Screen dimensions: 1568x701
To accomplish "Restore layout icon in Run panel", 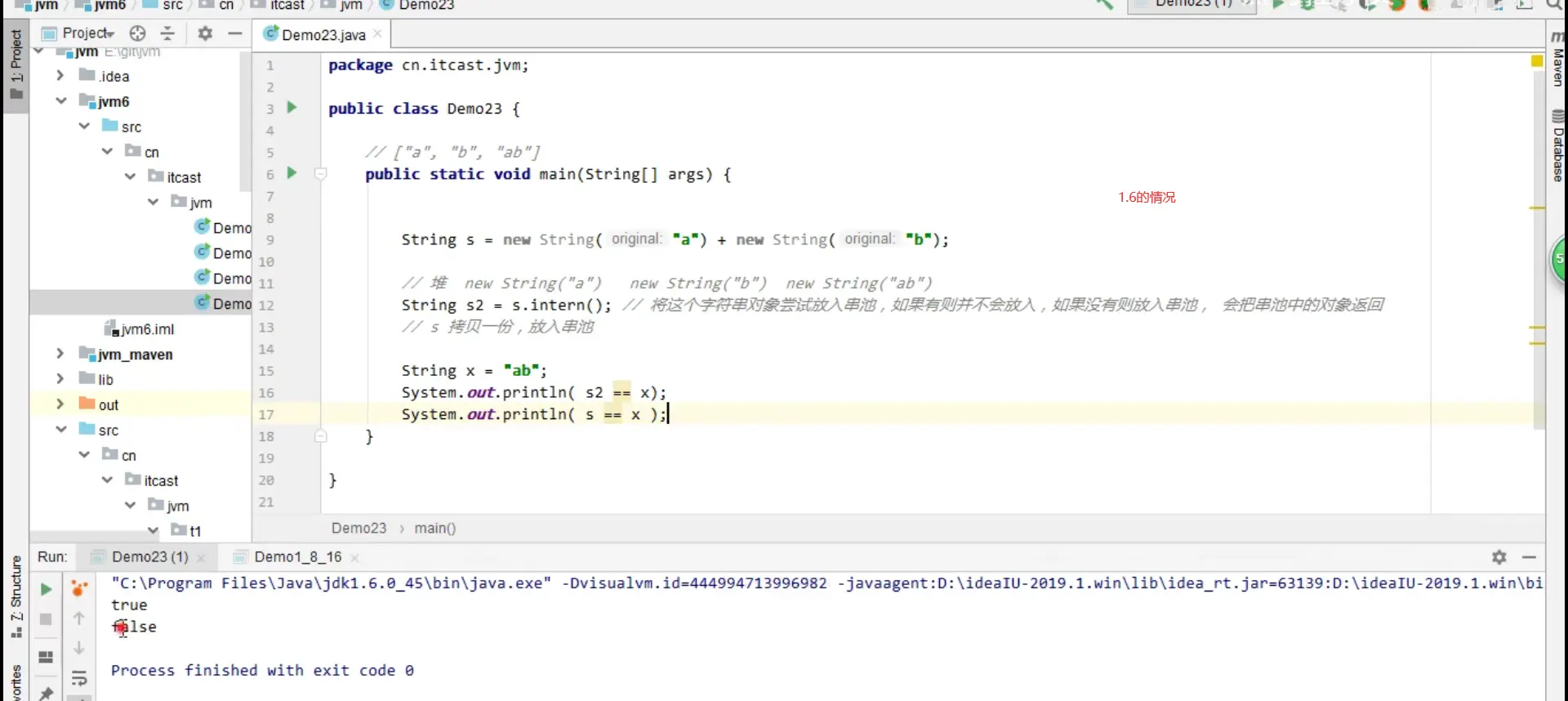I will (46, 657).
